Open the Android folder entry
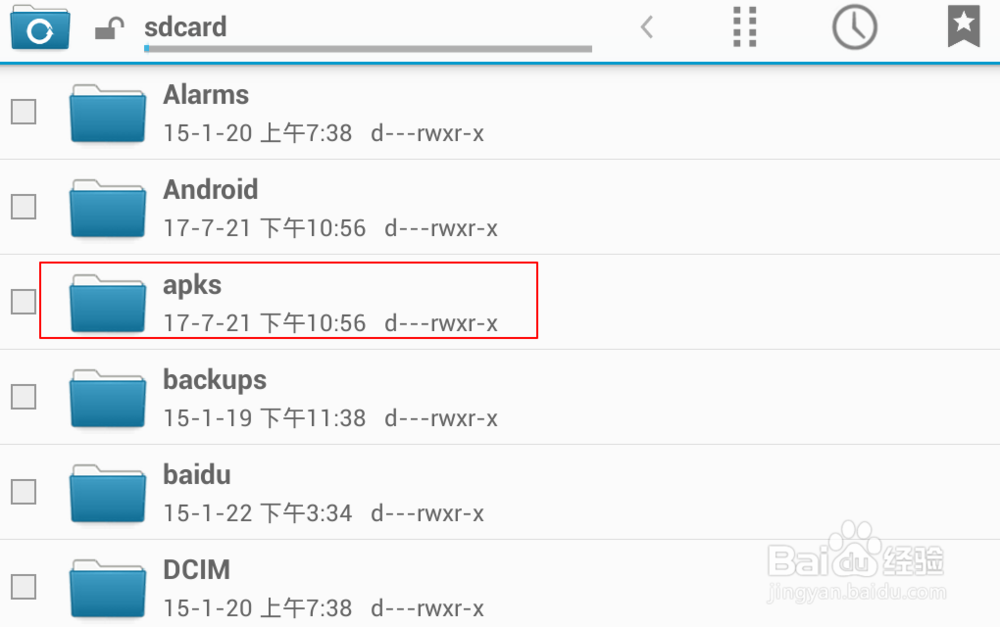This screenshot has width=1000, height=627. 500,207
